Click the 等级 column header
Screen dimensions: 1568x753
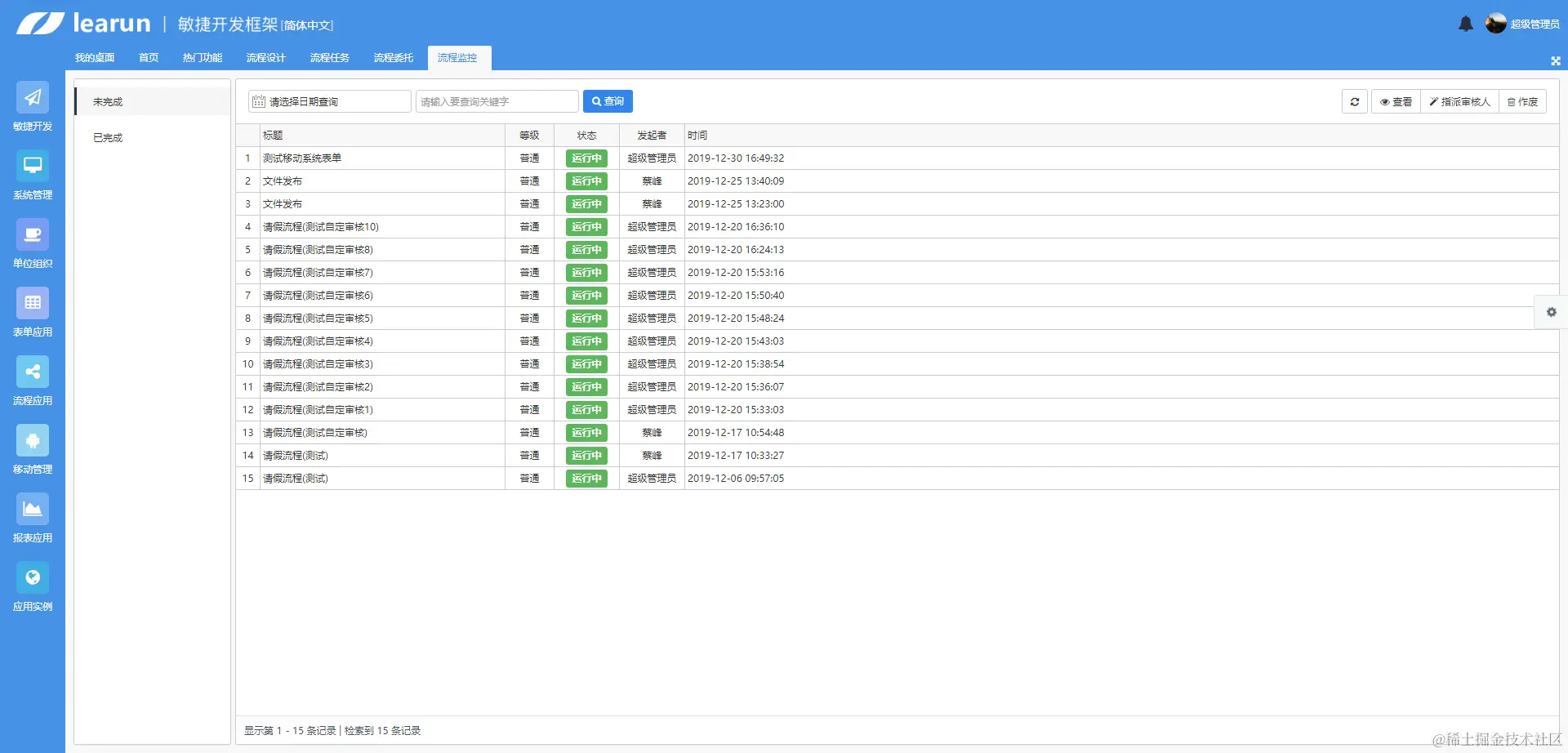point(529,136)
